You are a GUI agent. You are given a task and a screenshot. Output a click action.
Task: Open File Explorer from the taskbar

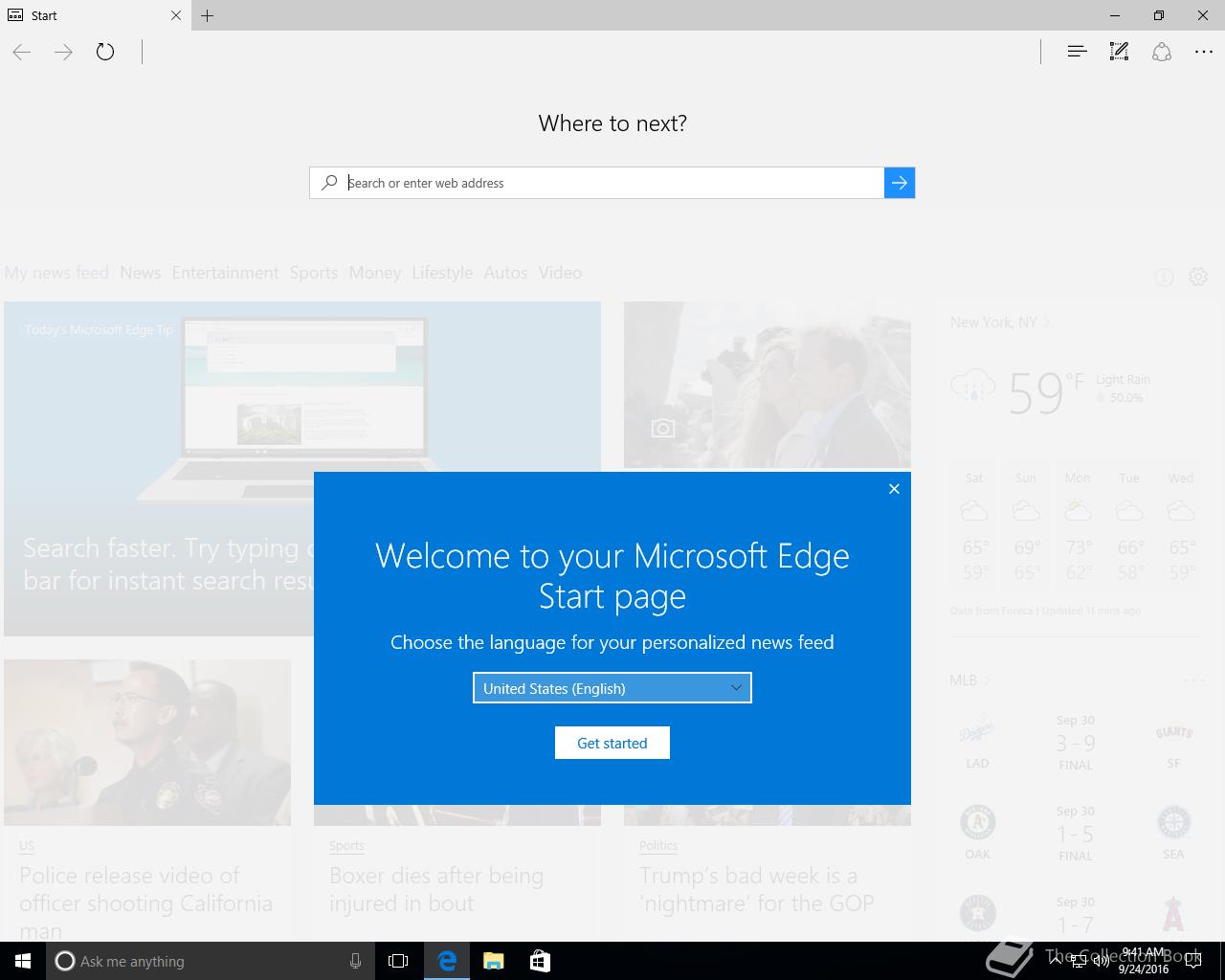click(x=493, y=961)
